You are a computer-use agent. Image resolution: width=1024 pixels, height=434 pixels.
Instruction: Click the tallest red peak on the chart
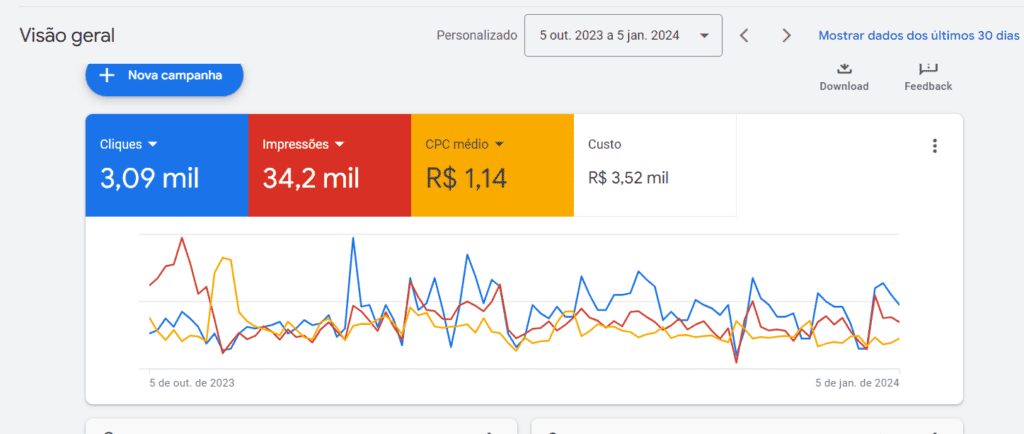pyautogui.click(x=182, y=238)
